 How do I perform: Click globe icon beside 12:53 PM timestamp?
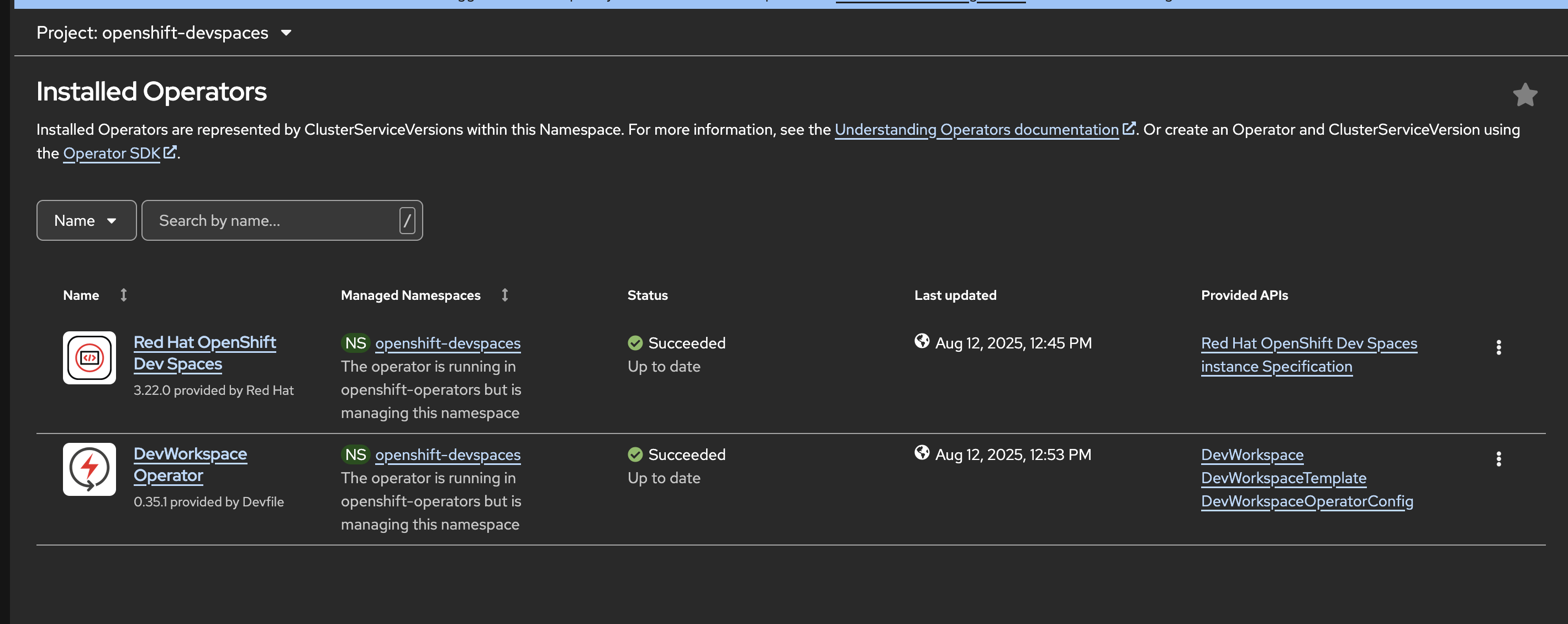922,452
